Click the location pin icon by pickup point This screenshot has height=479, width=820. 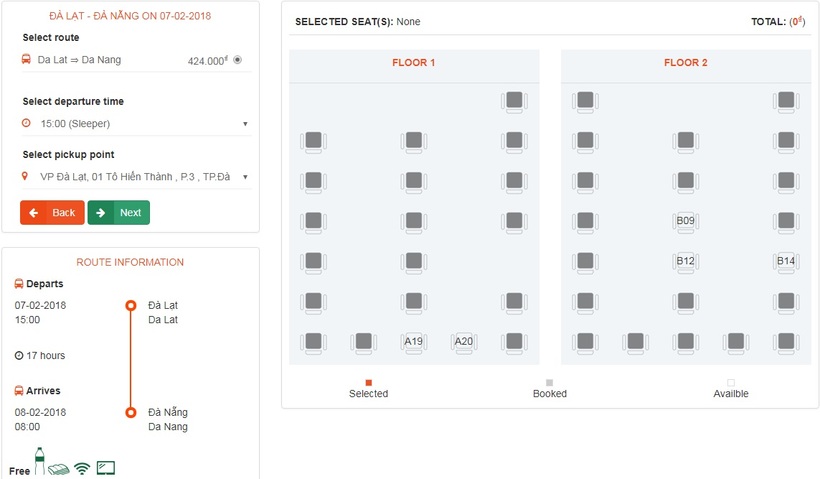[x=25, y=176]
